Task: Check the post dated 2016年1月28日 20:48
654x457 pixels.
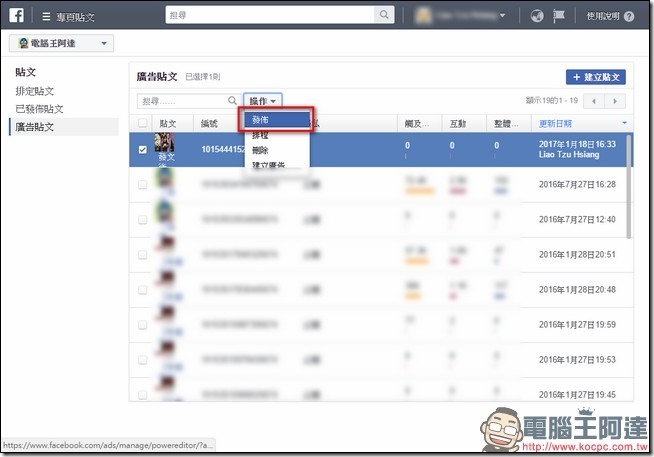Action: click(x=143, y=289)
